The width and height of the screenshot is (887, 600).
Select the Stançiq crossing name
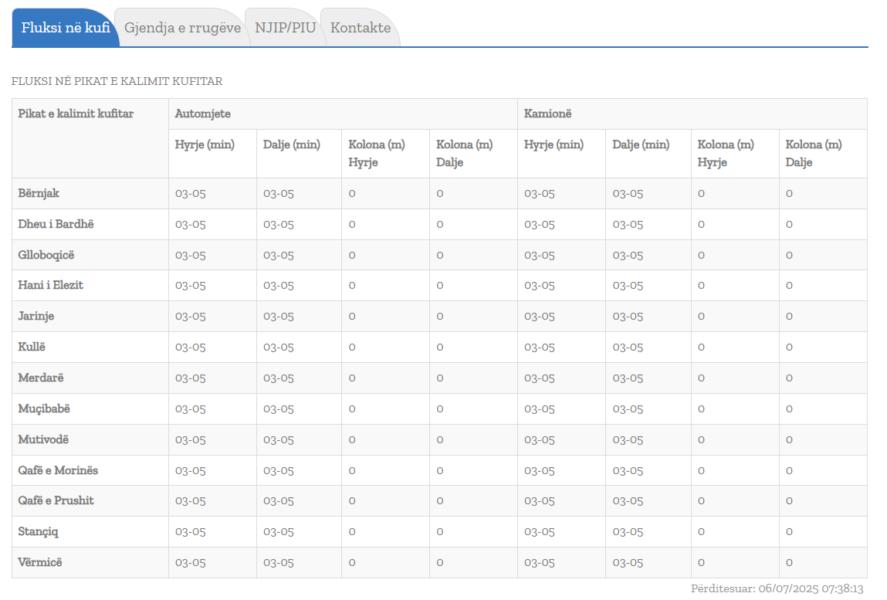click(x=38, y=532)
